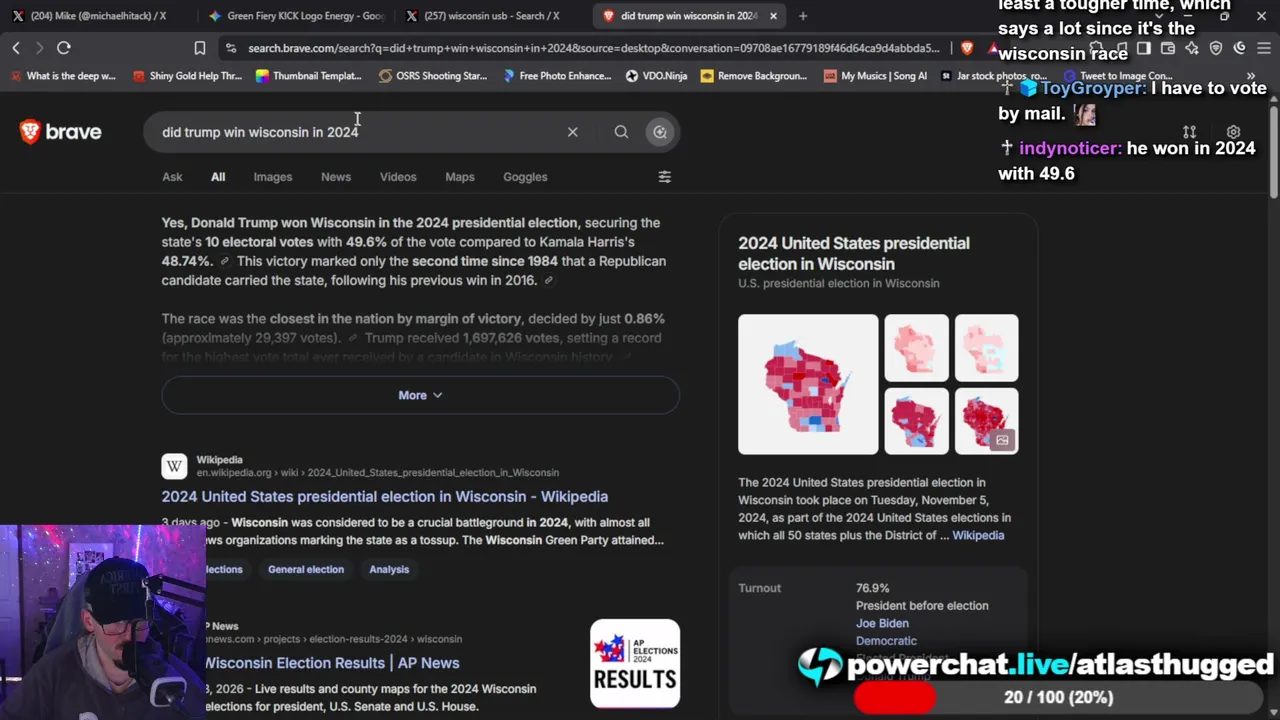Clear the search query with the X icon
This screenshot has height=720, width=1280.
point(573,132)
